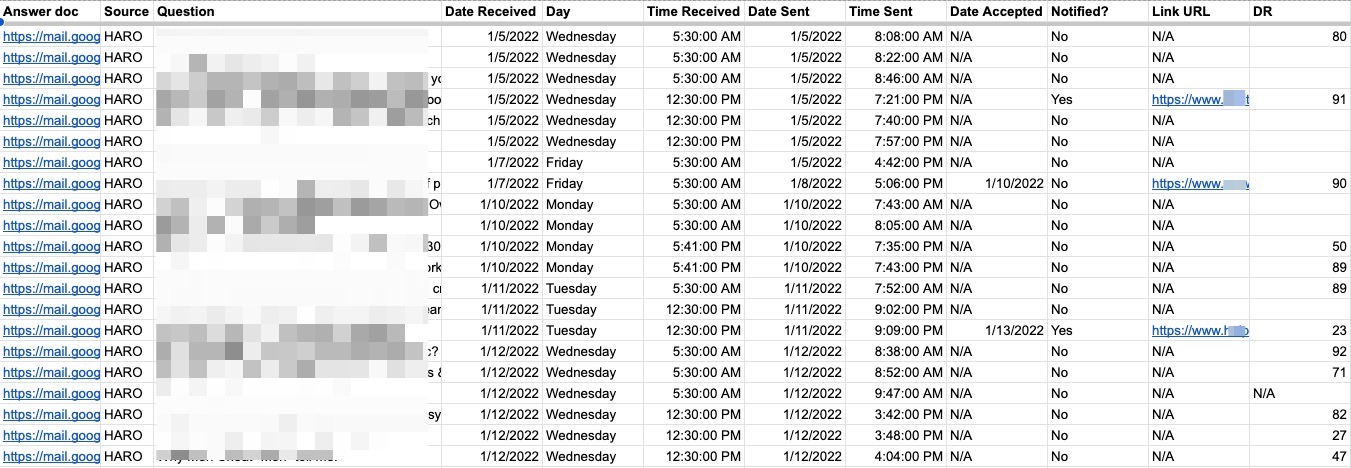
Task: Open the Link URL in the DR 90 row
Action: (1198, 184)
